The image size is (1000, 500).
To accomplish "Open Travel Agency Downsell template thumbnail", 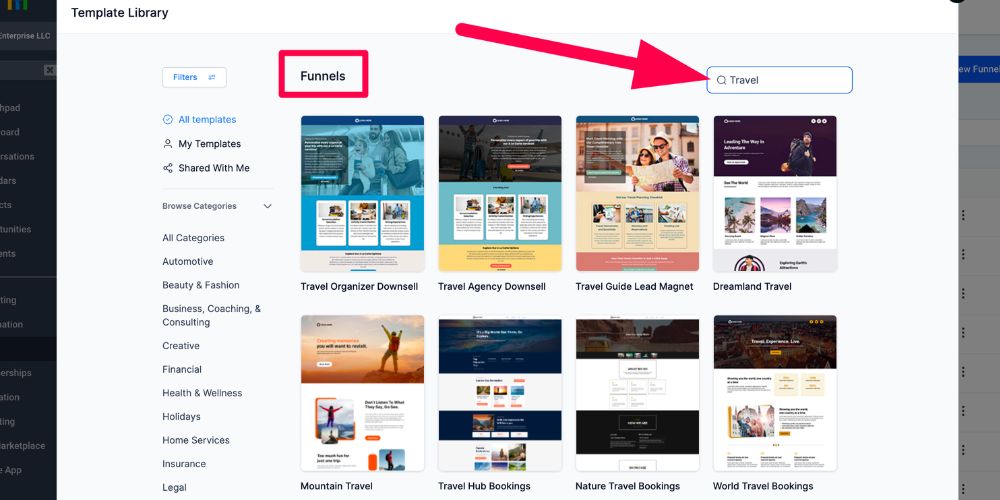I will [500, 194].
